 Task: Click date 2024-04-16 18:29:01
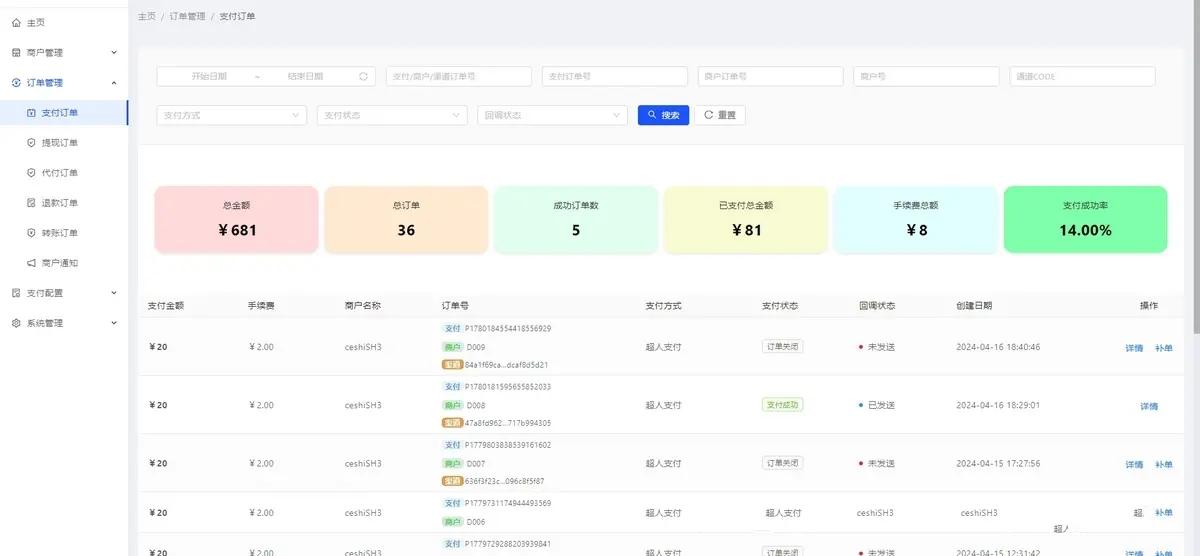coord(998,405)
